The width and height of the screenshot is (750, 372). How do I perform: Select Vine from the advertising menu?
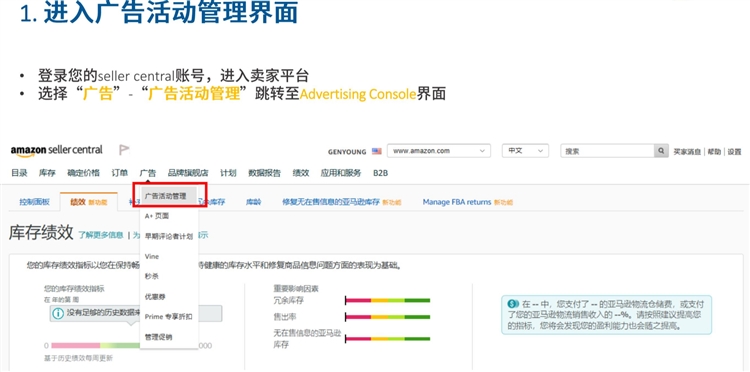(x=151, y=257)
